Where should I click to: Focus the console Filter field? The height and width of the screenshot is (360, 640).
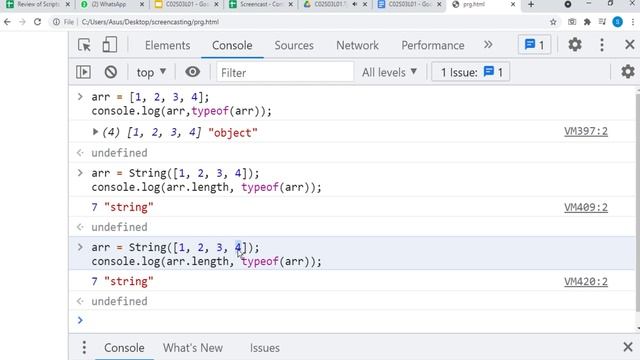coord(285,73)
